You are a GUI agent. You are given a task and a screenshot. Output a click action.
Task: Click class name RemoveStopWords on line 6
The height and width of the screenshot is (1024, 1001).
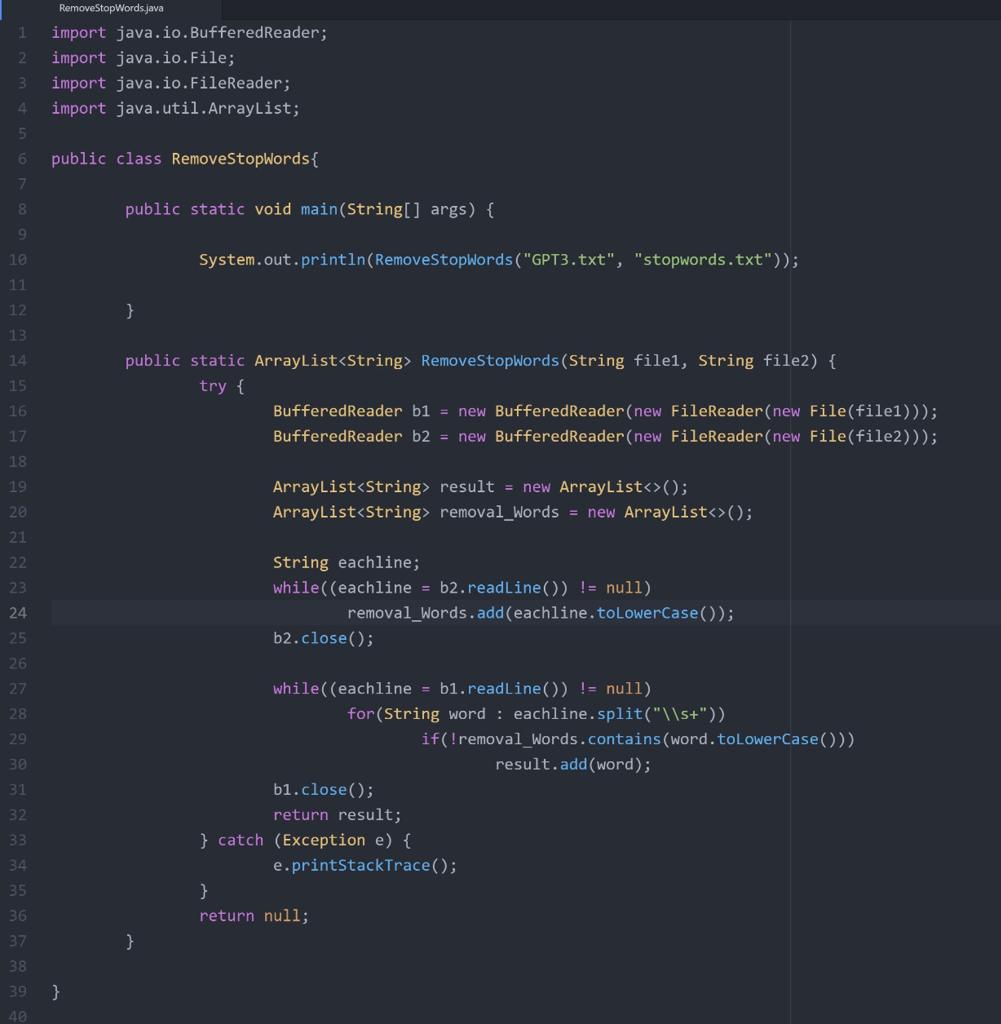(240, 159)
